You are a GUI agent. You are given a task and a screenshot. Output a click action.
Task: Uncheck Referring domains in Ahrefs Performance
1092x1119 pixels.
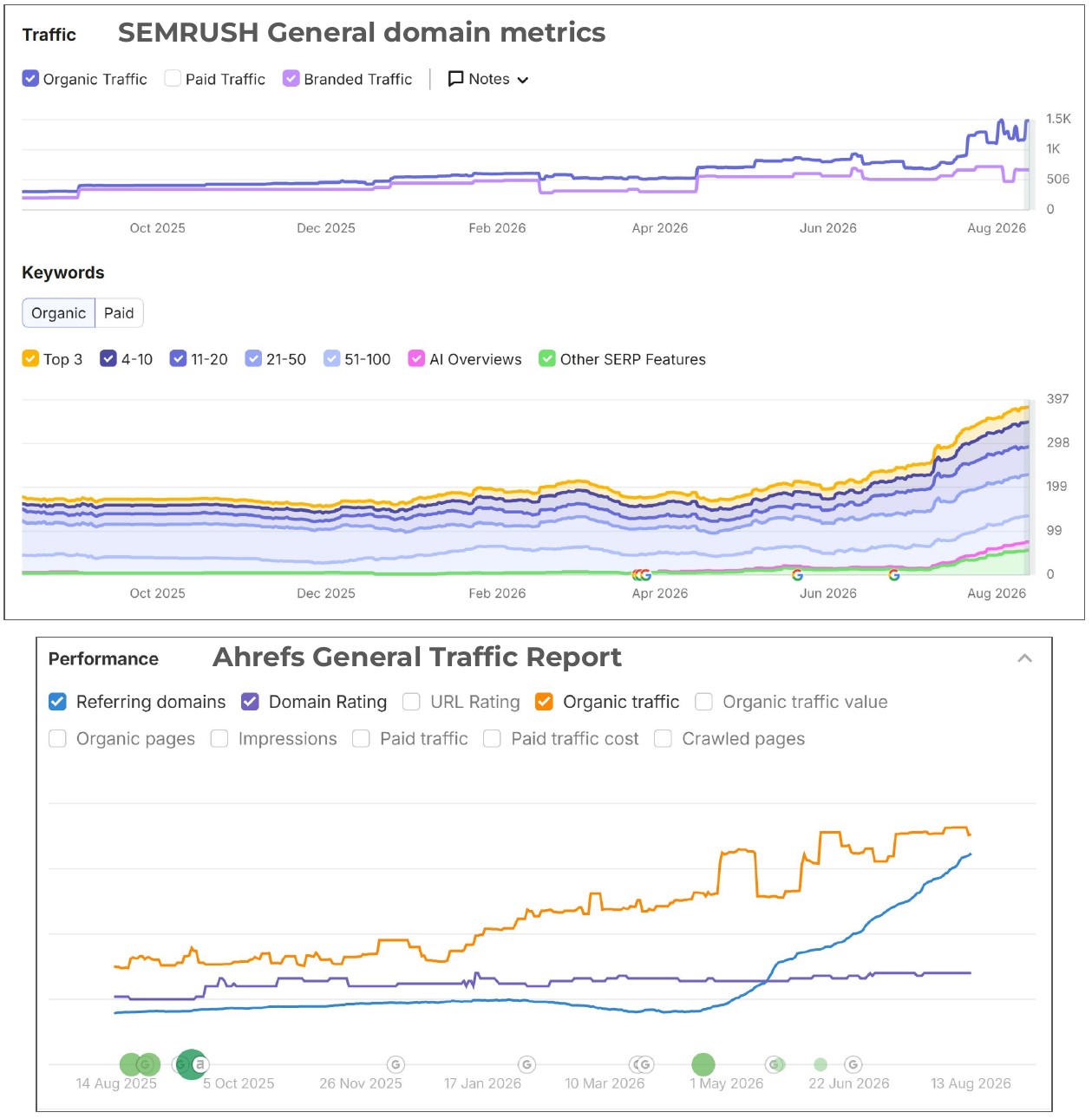[57, 702]
